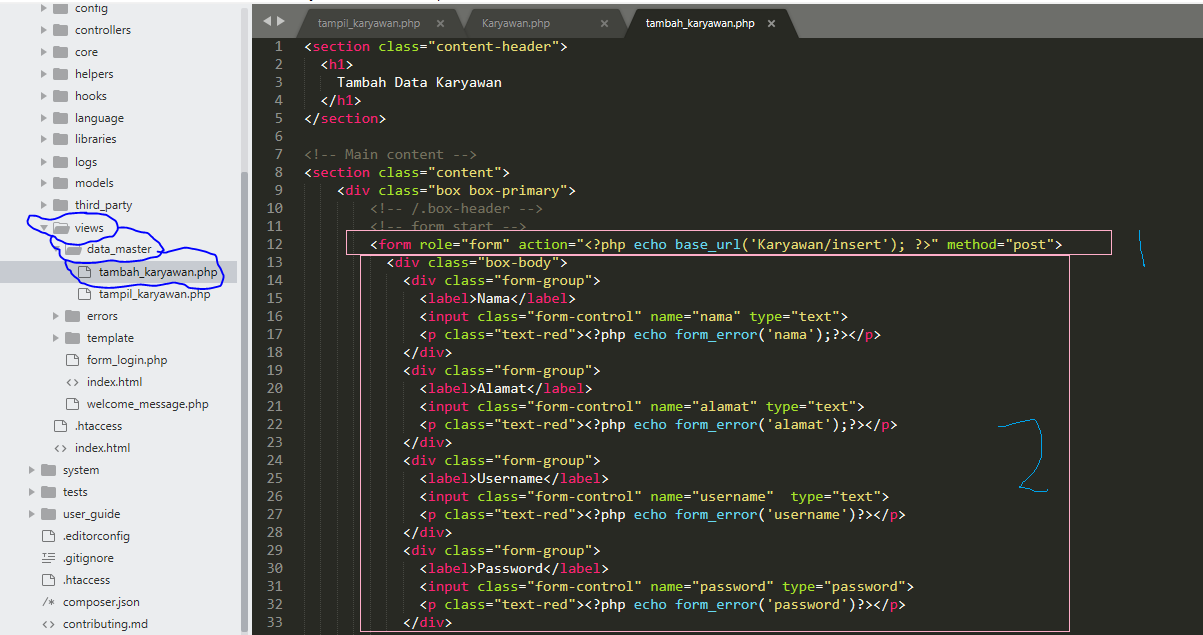Screen dimensions: 1203x635
Task: Expand the template folder arrow
Action: (56, 338)
